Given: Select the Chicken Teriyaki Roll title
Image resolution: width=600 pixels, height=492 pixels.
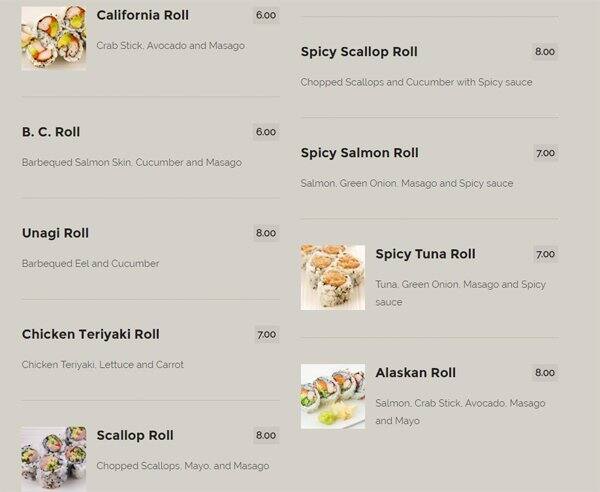Looking at the screenshot, I should click(x=90, y=334).
